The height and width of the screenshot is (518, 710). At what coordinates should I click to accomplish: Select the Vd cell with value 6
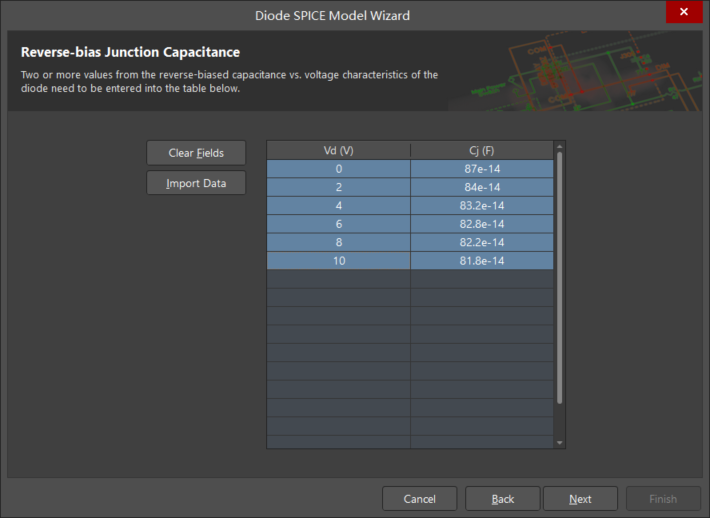(338, 224)
